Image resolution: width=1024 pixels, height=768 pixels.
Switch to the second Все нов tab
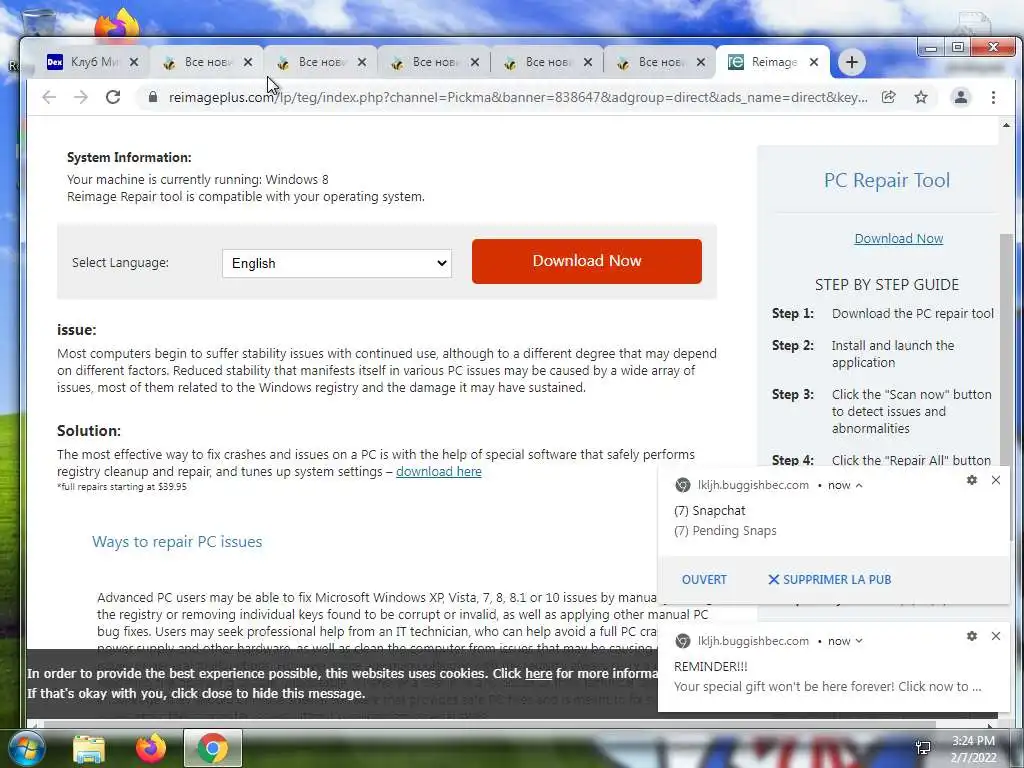click(x=320, y=62)
